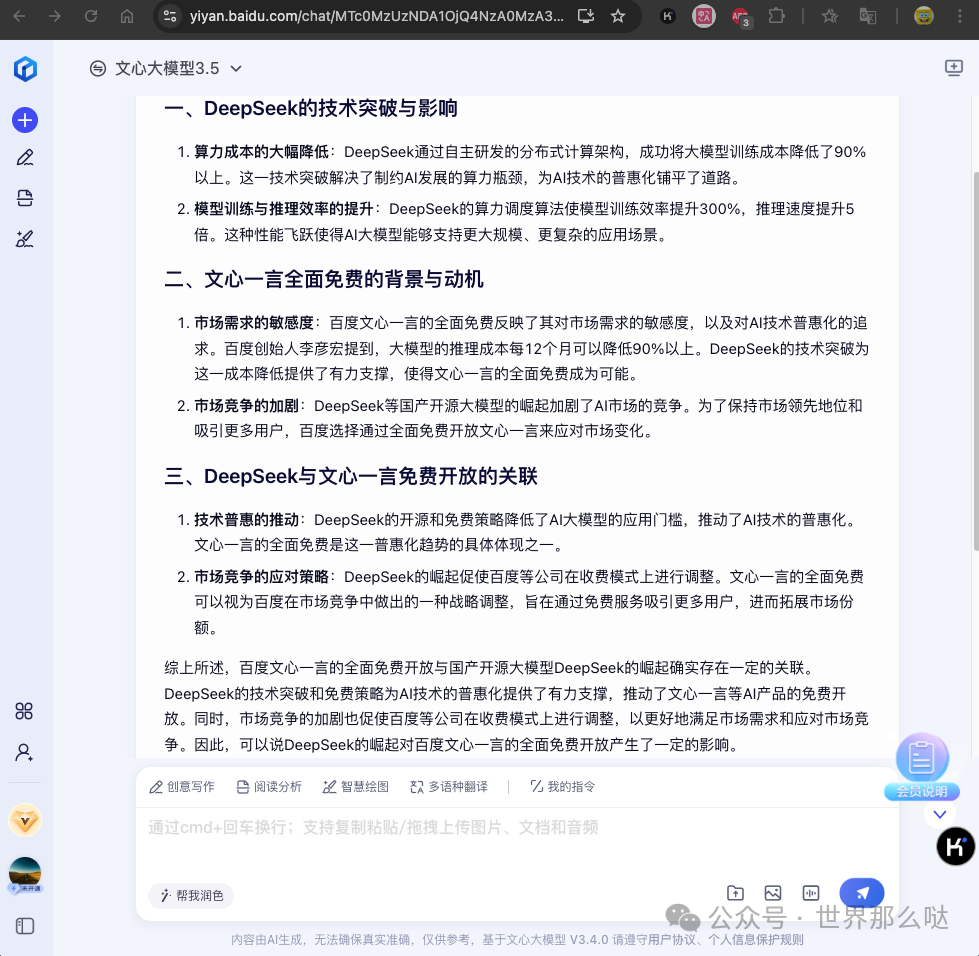This screenshot has width=979, height=956.
Task: Click the footer disclaimer about 用户协议
Action: click(517, 940)
